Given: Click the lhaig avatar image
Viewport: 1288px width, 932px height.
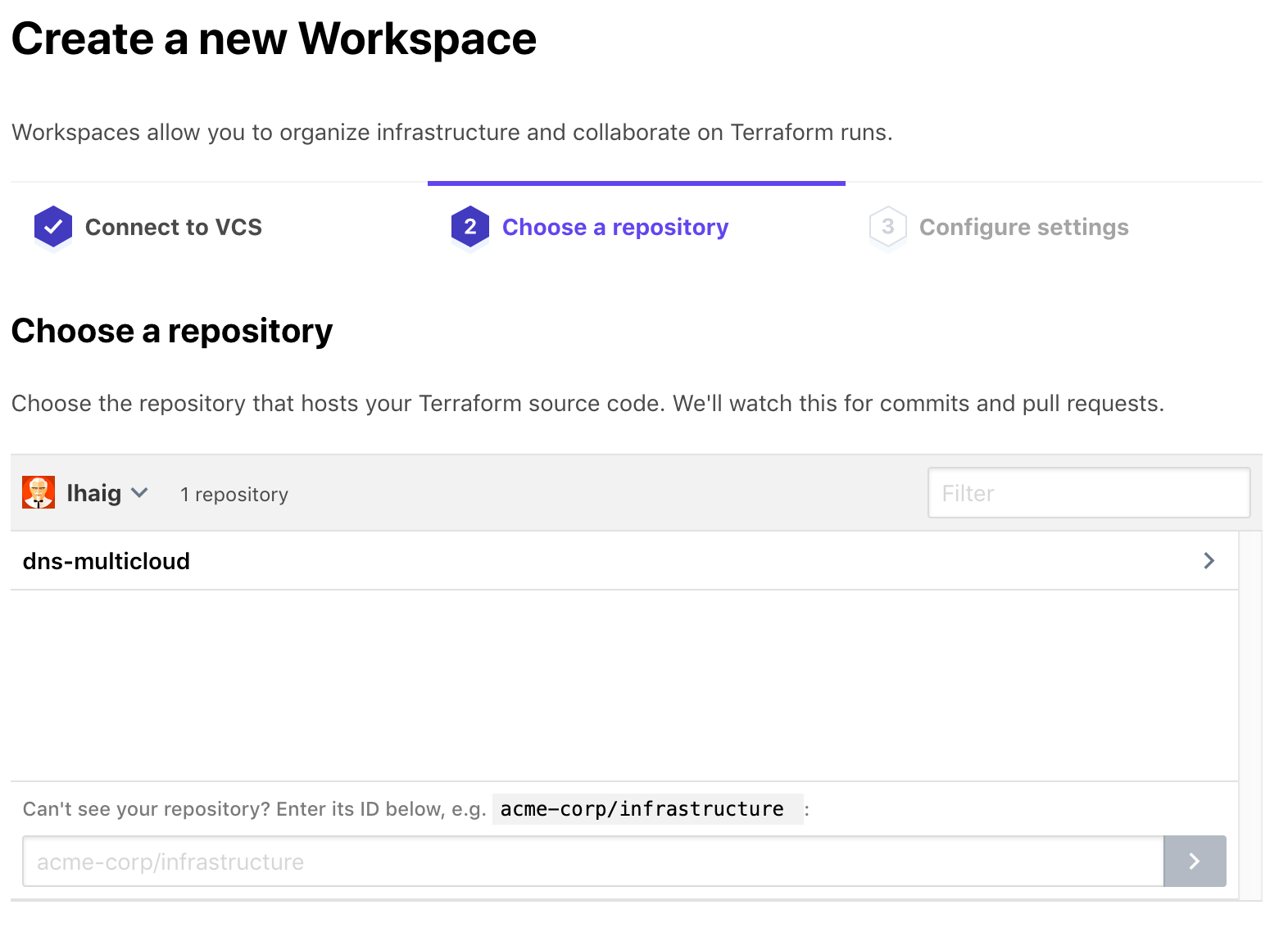Looking at the screenshot, I should pos(39,493).
